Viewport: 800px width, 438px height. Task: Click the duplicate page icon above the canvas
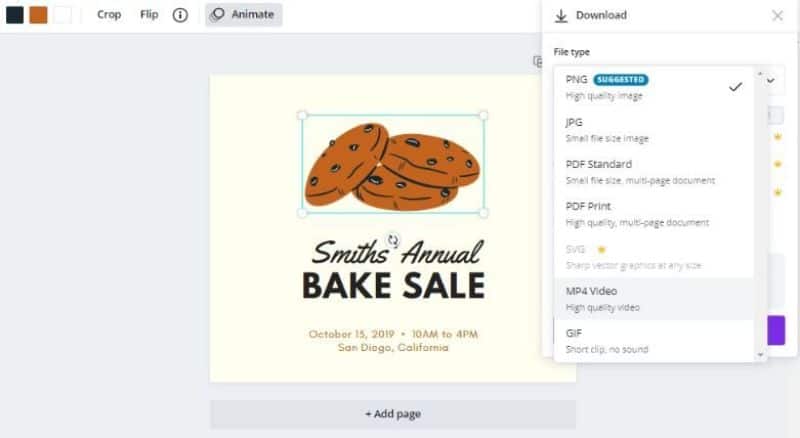pos(538,62)
